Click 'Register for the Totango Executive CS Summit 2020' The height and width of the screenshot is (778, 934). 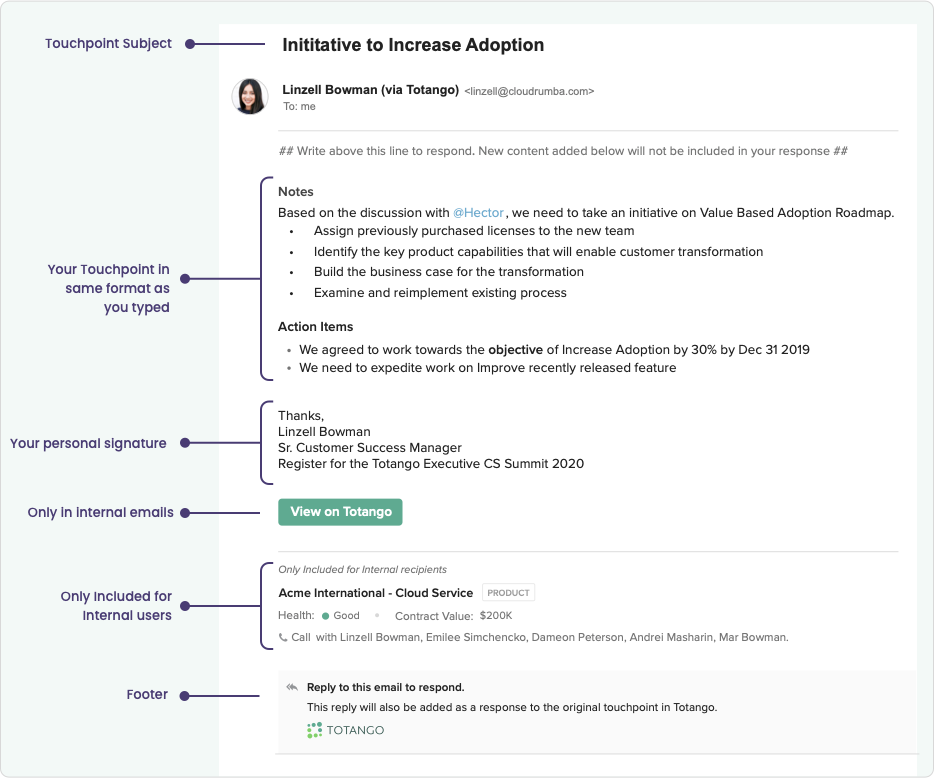pyautogui.click(x=431, y=464)
